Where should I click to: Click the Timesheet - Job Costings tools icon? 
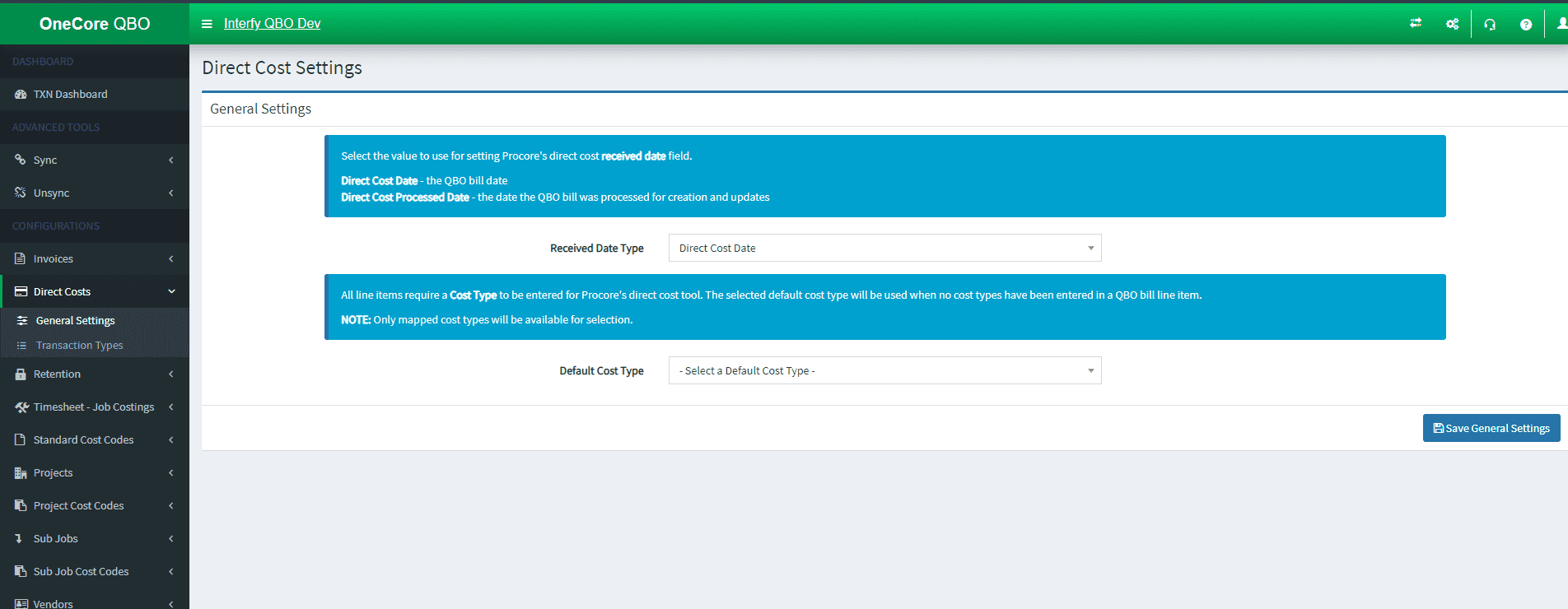[21, 407]
